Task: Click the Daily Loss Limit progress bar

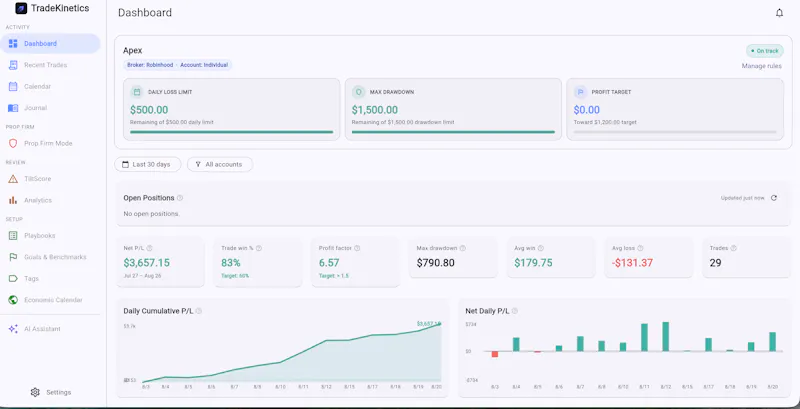Action: [x=232, y=132]
